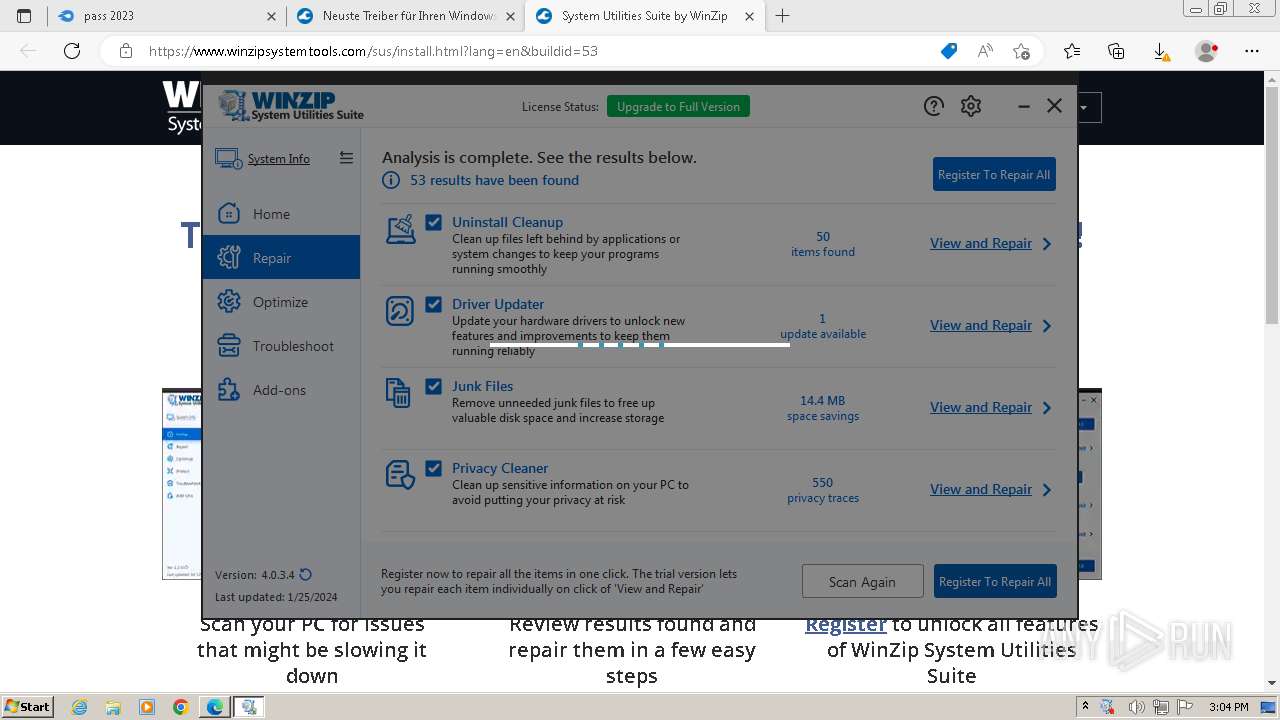This screenshot has width=1280, height=720.
Task: Open the Troubleshoot section
Action: tap(281, 346)
